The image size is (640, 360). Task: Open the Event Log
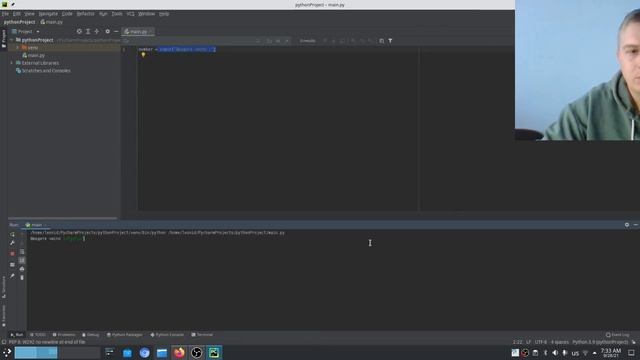coord(618,335)
